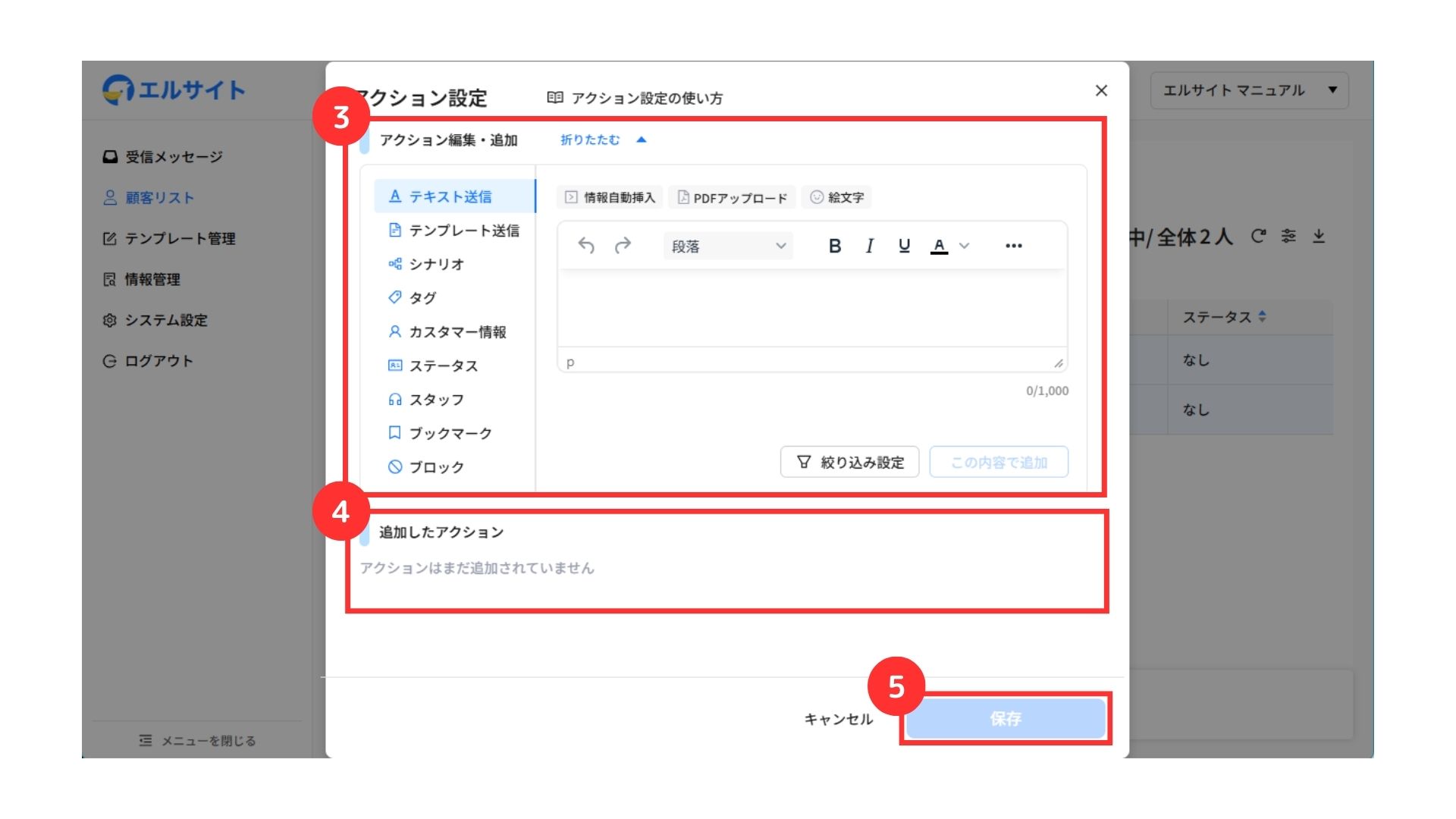The height and width of the screenshot is (819, 1456).
Task: Insert an emoji with 絵文字 button
Action: coord(836,197)
